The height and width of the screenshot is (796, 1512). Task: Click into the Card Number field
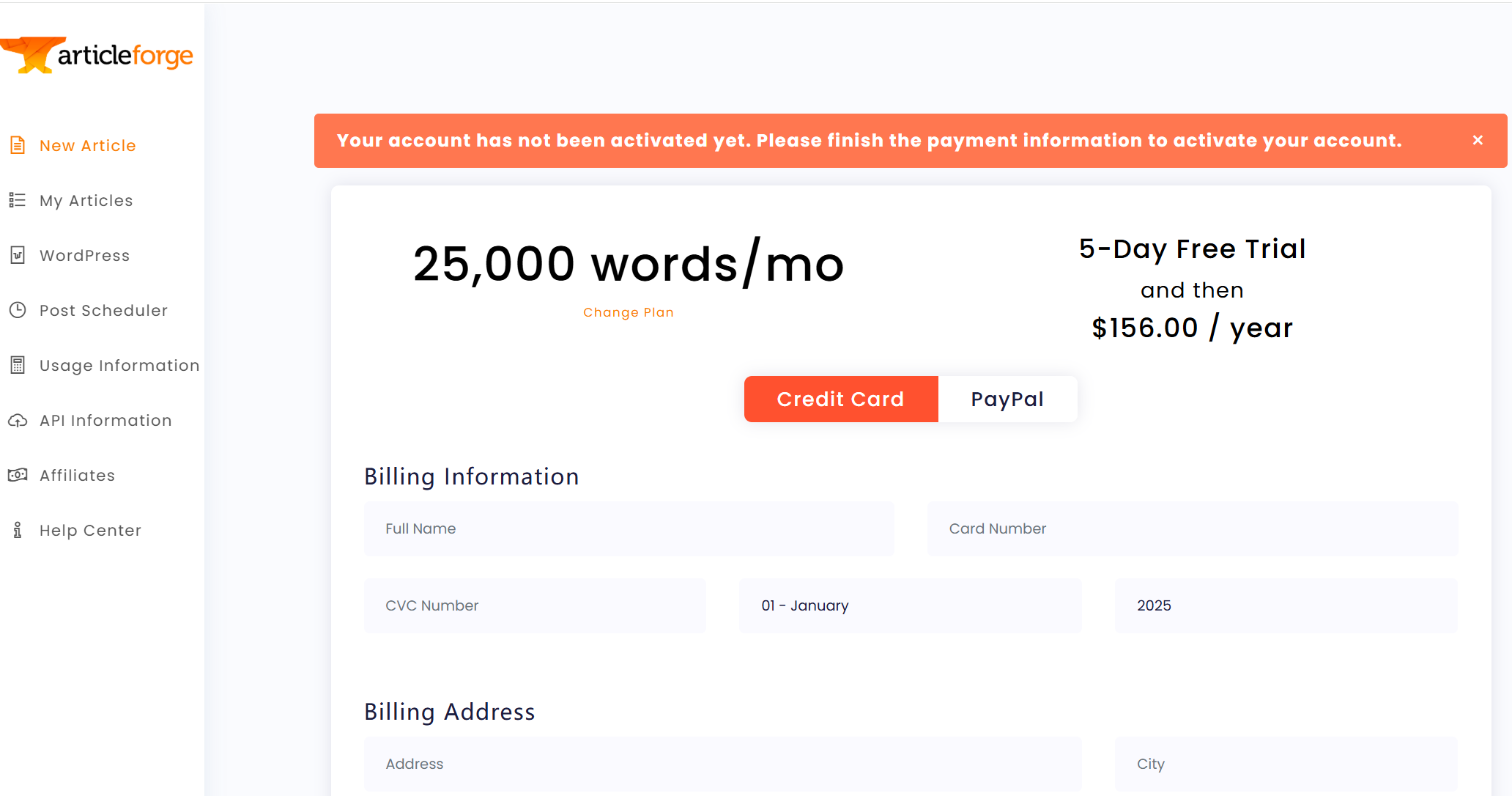[1193, 528]
